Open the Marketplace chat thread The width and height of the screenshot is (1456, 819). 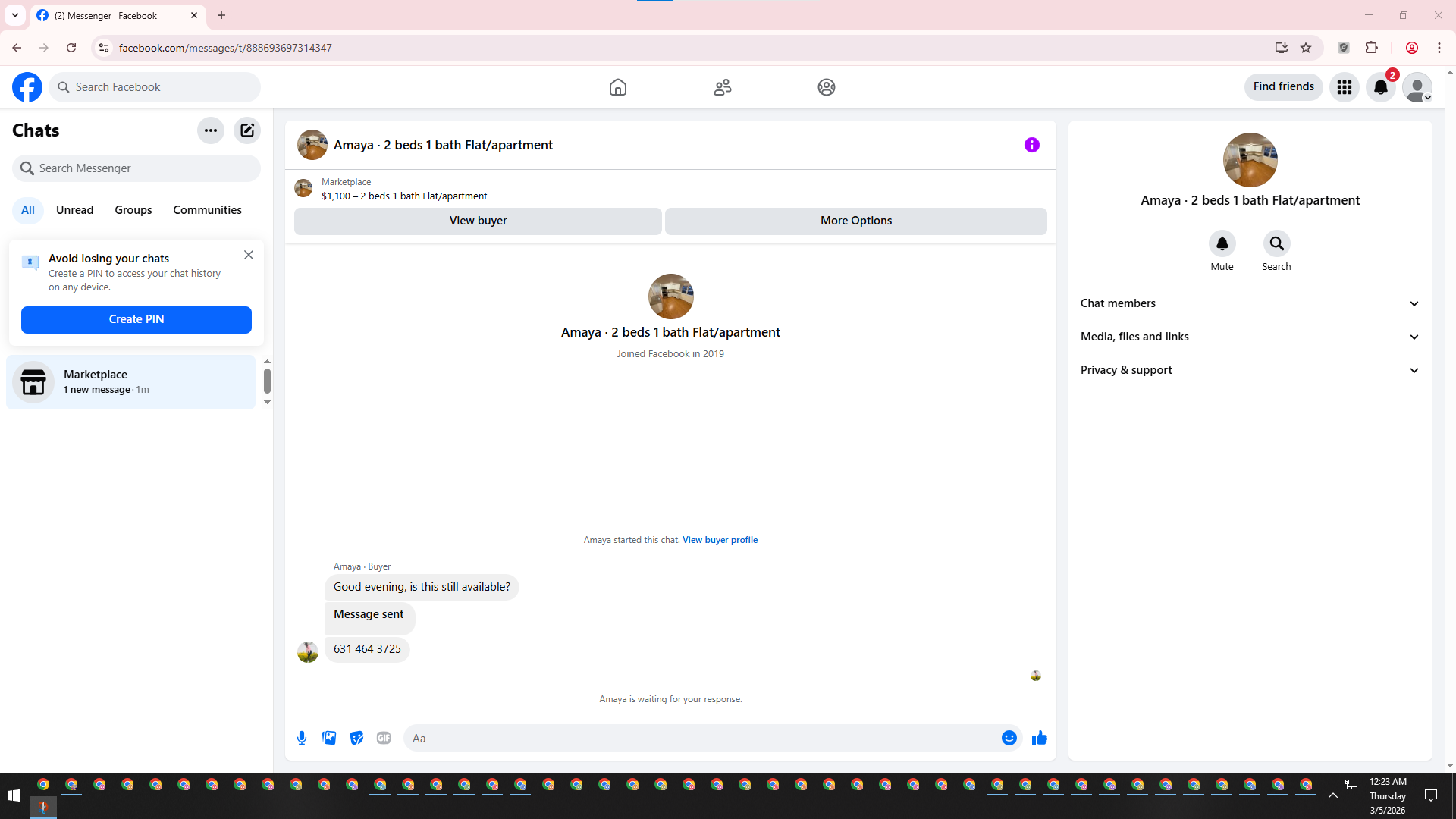pyautogui.click(x=131, y=382)
